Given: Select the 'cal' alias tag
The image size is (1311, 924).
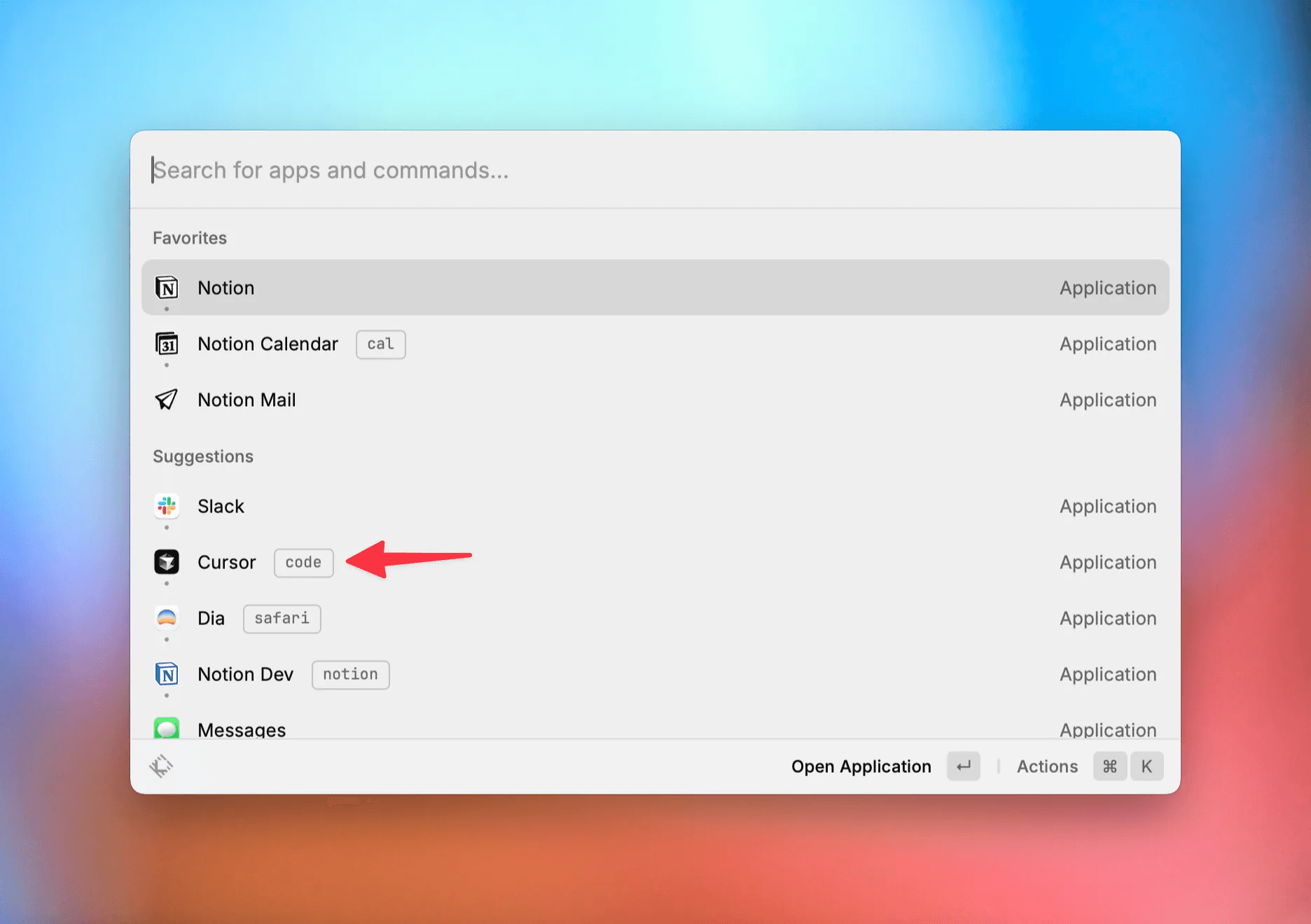Looking at the screenshot, I should click(381, 344).
